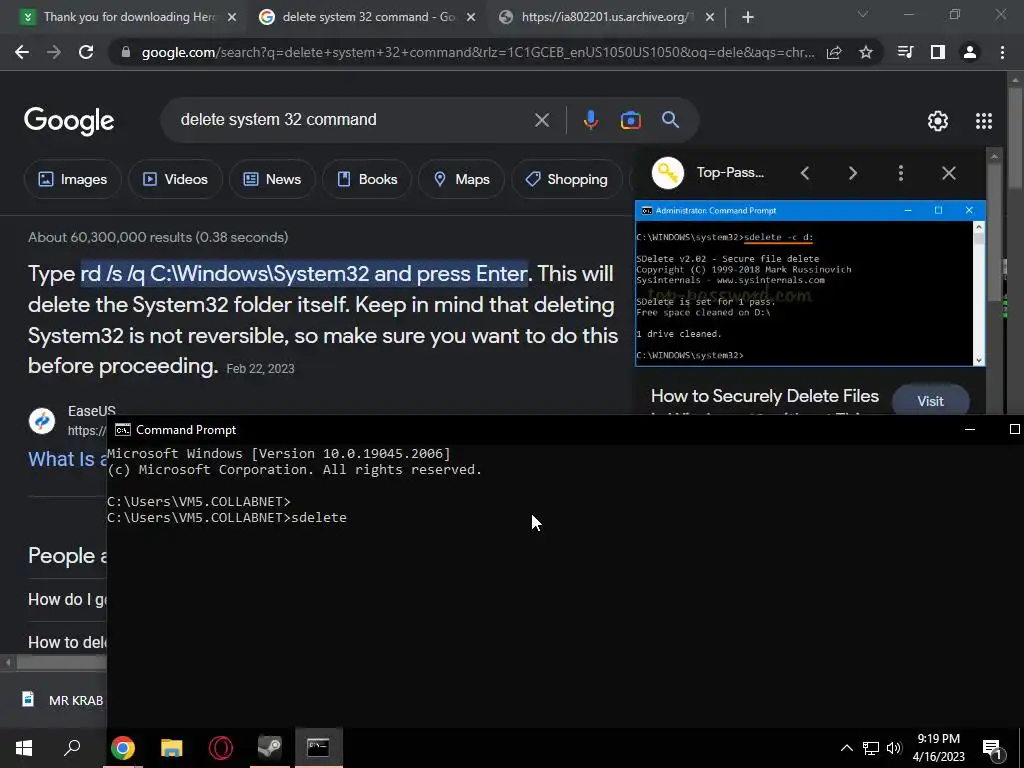Toggle Chrome side panel
This screenshot has width=1024, height=768.
[x=938, y=52]
